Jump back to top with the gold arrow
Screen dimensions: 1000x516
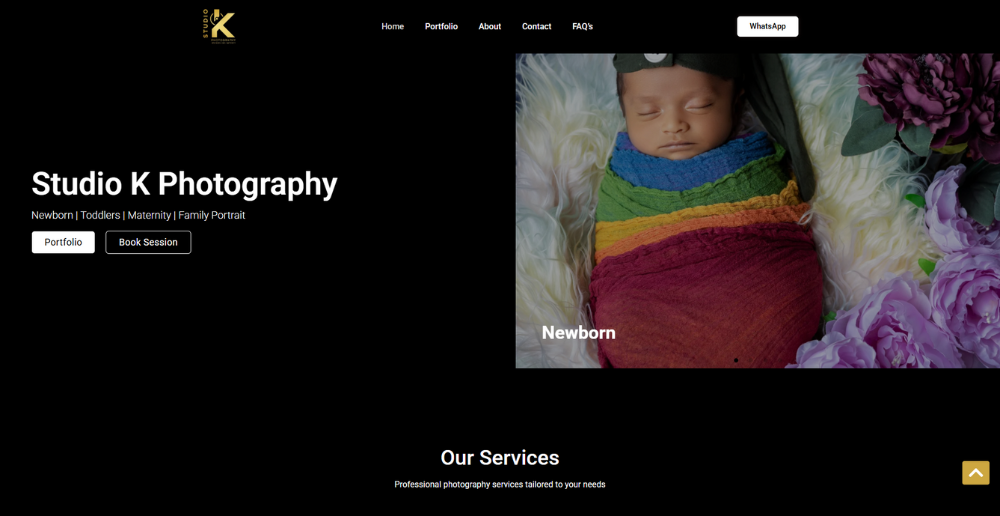[975, 473]
